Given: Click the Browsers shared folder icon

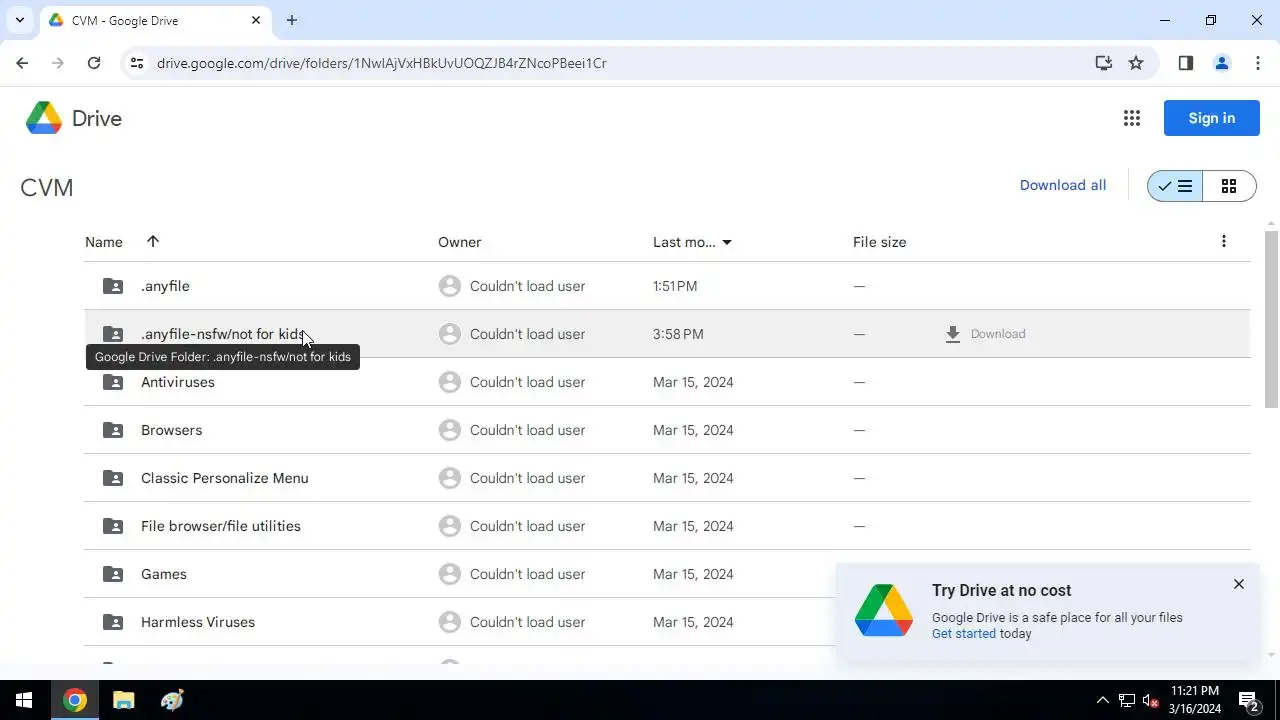Looking at the screenshot, I should pos(113,430).
